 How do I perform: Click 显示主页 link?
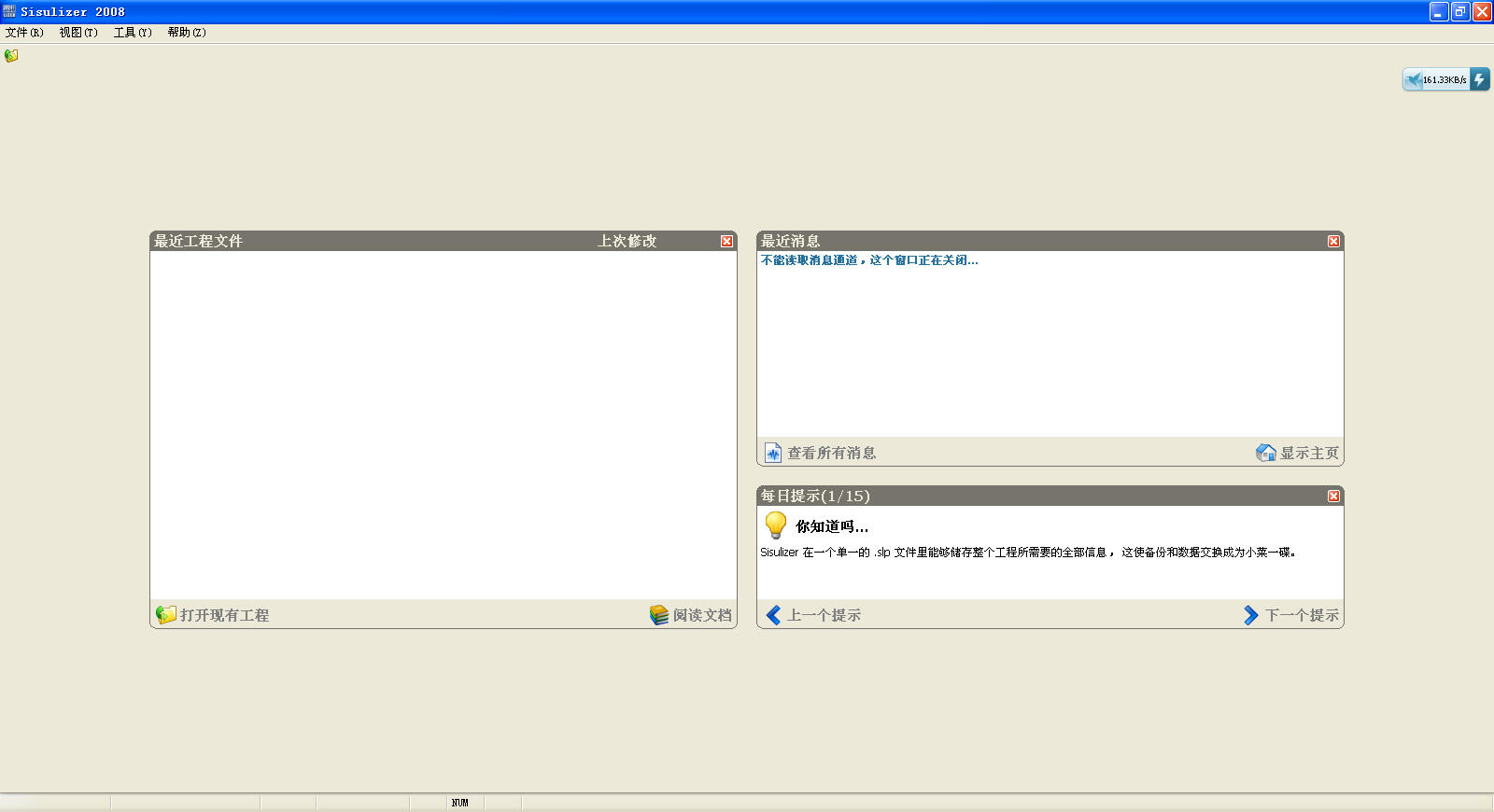click(x=1309, y=453)
